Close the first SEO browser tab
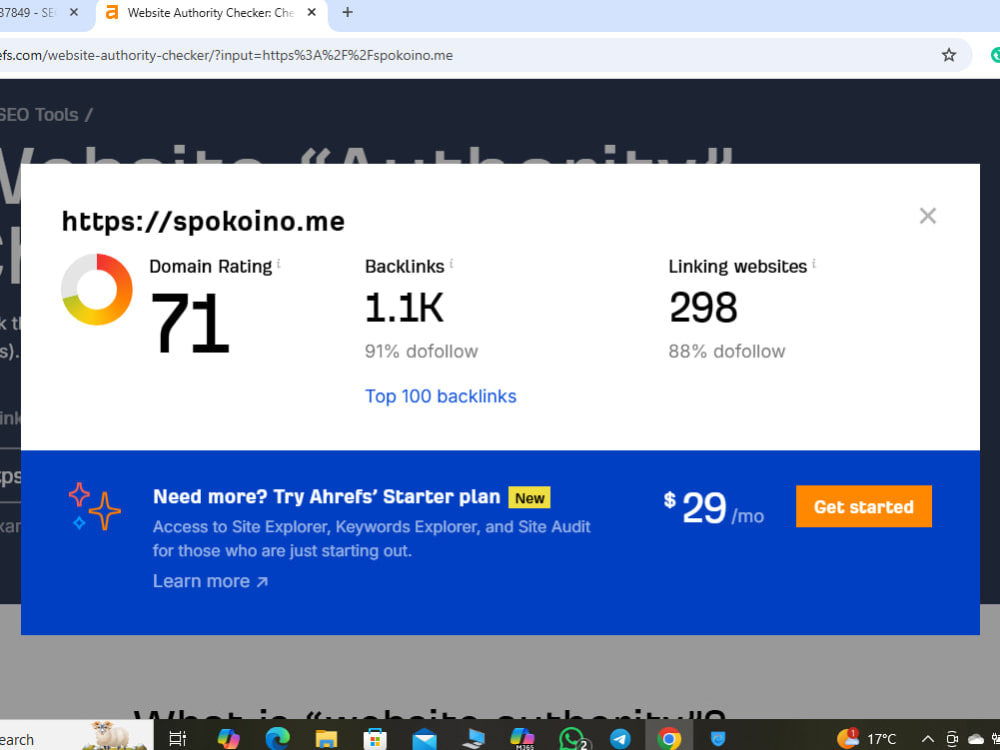1000x750 pixels. pyautogui.click(x=74, y=13)
